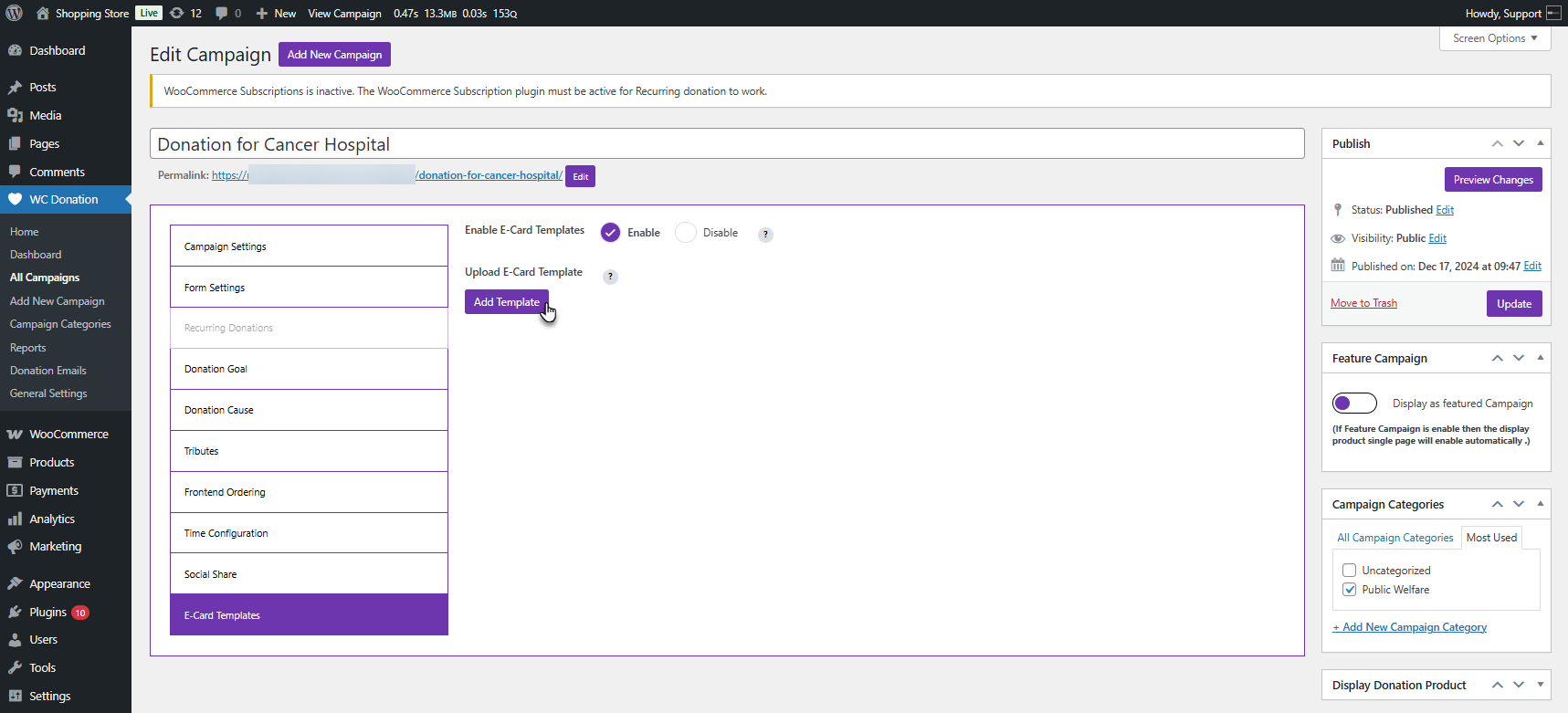Viewport: 1568px width, 713px height.
Task: Select the Enable radio for E-Card Templates
Action: [x=610, y=233]
